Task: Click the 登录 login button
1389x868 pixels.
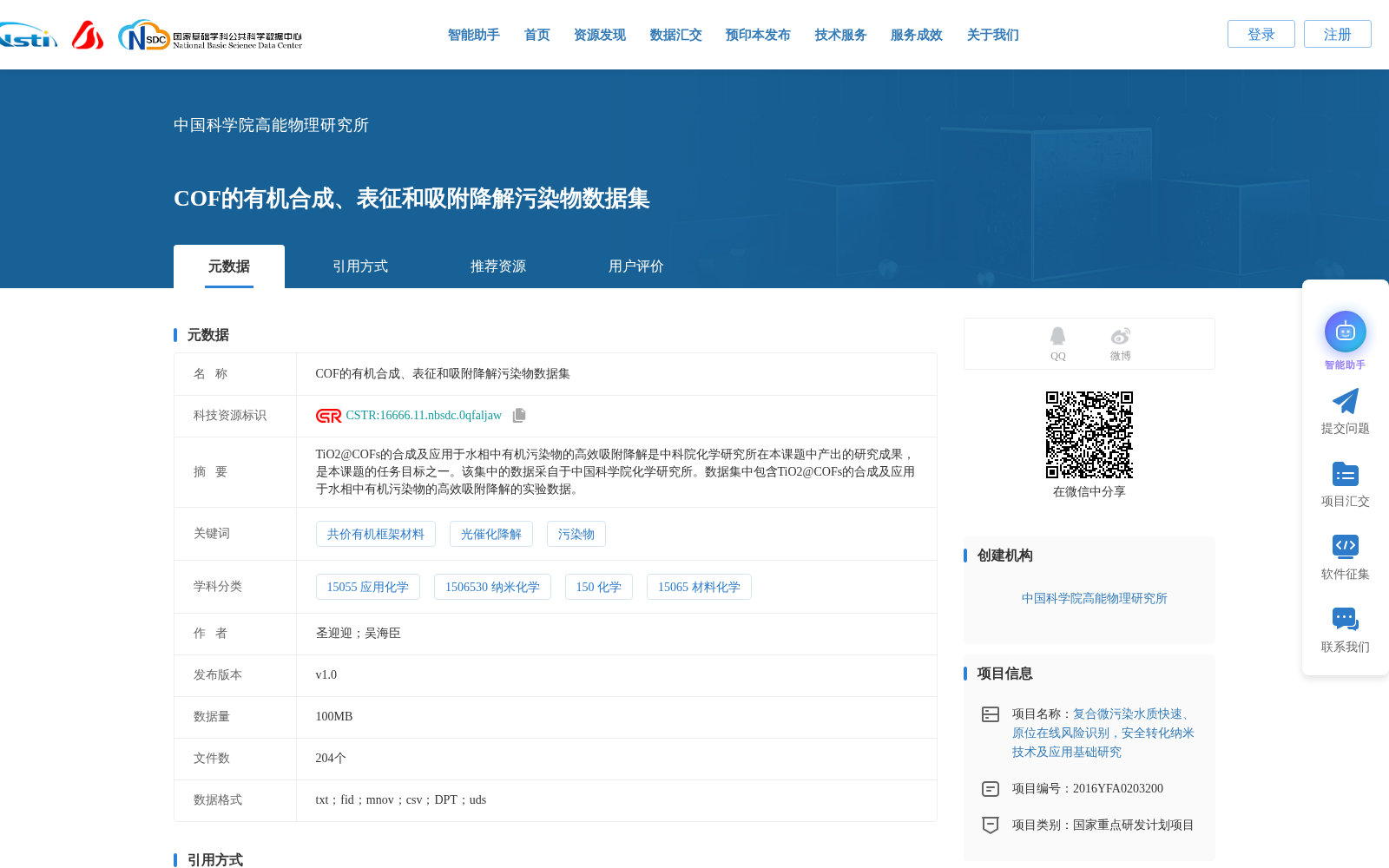Action: pos(1261,34)
